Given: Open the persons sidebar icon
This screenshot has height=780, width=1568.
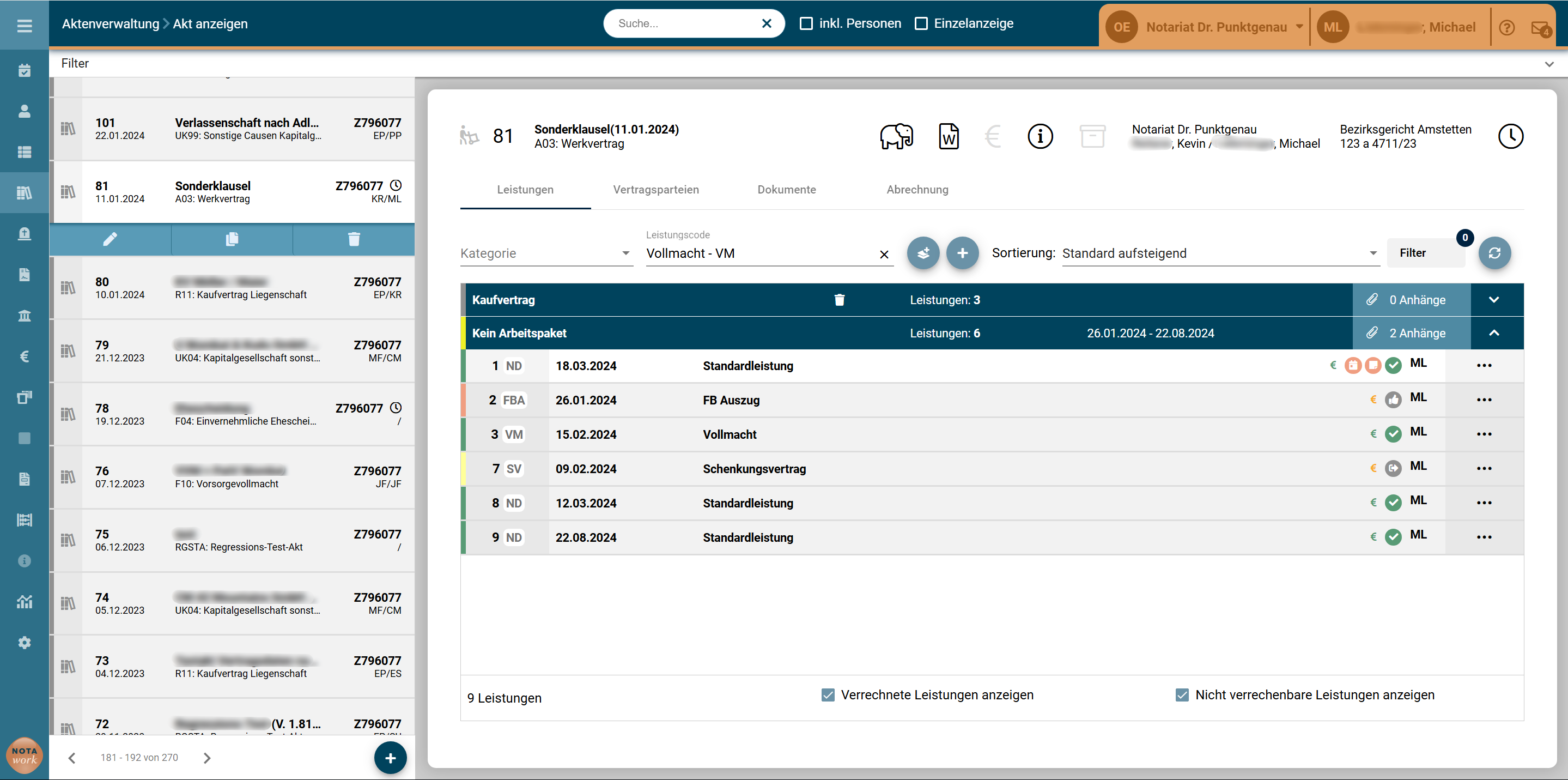Looking at the screenshot, I should [x=25, y=111].
